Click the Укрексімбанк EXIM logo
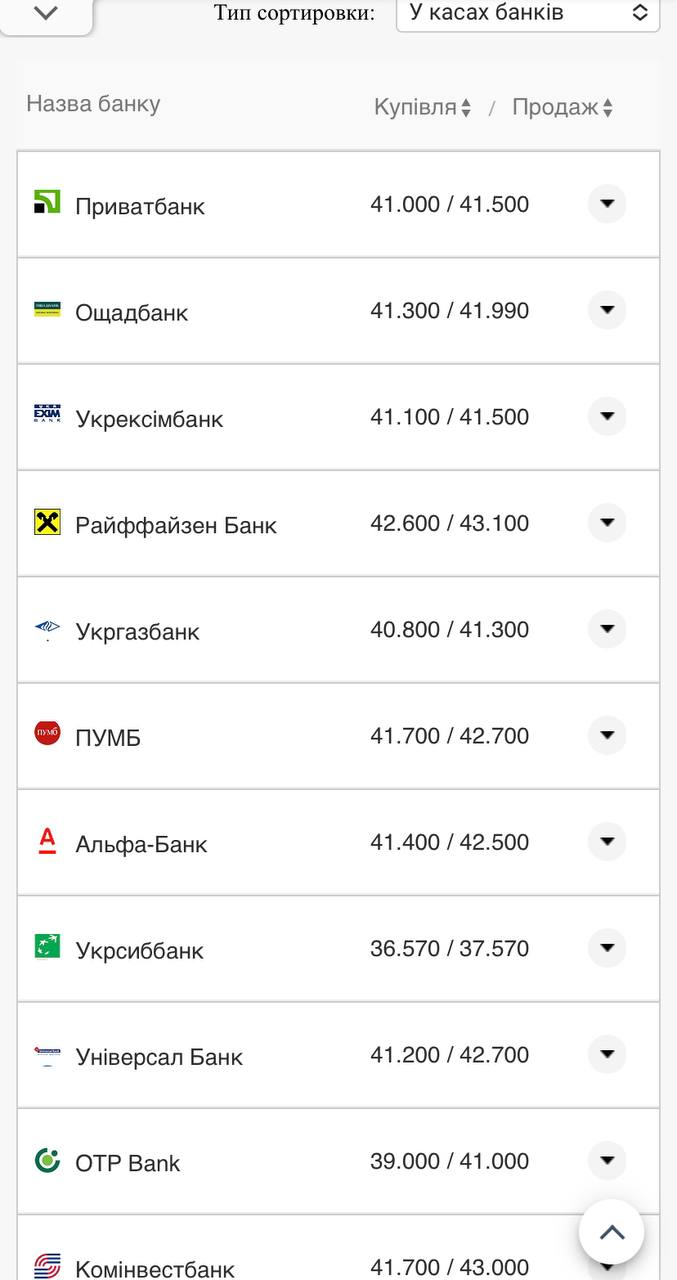 47,415
